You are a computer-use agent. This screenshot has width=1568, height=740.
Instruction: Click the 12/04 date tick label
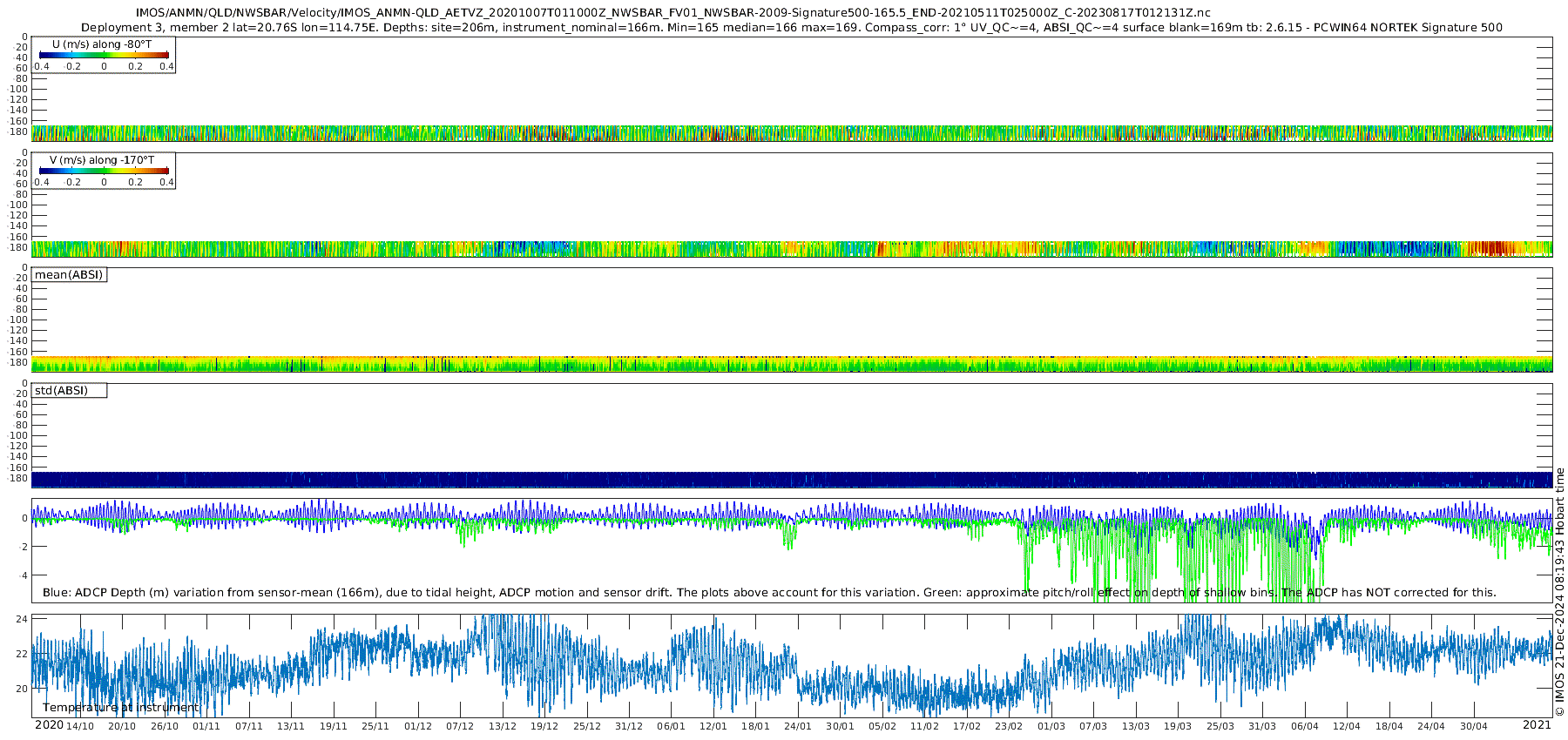coord(1347,726)
